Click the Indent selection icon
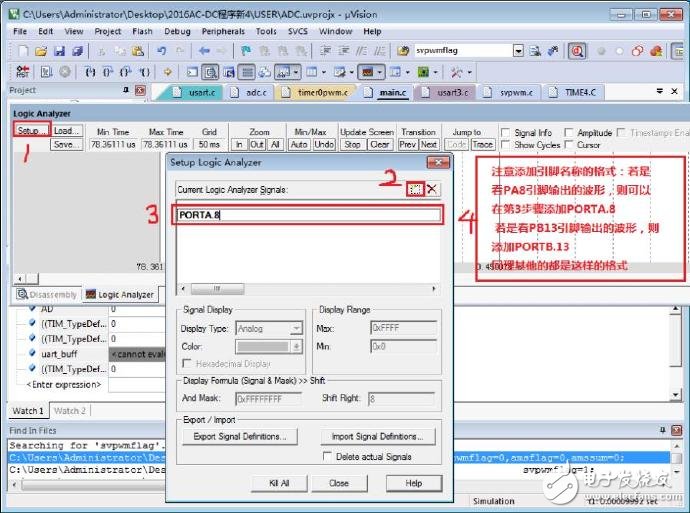Screen dimensions: 690x513 point(325,51)
